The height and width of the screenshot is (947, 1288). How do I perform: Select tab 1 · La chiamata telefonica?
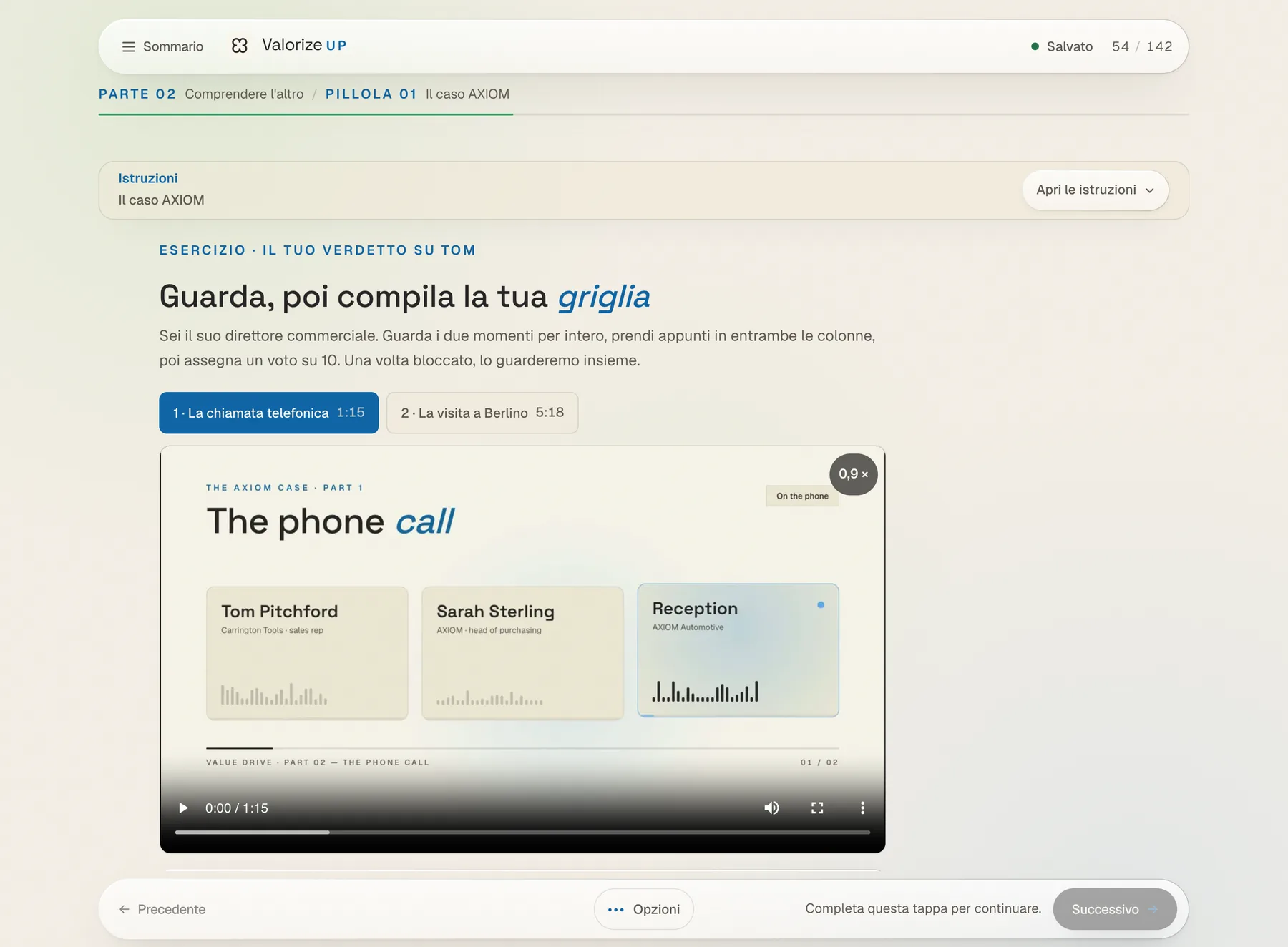click(x=269, y=413)
